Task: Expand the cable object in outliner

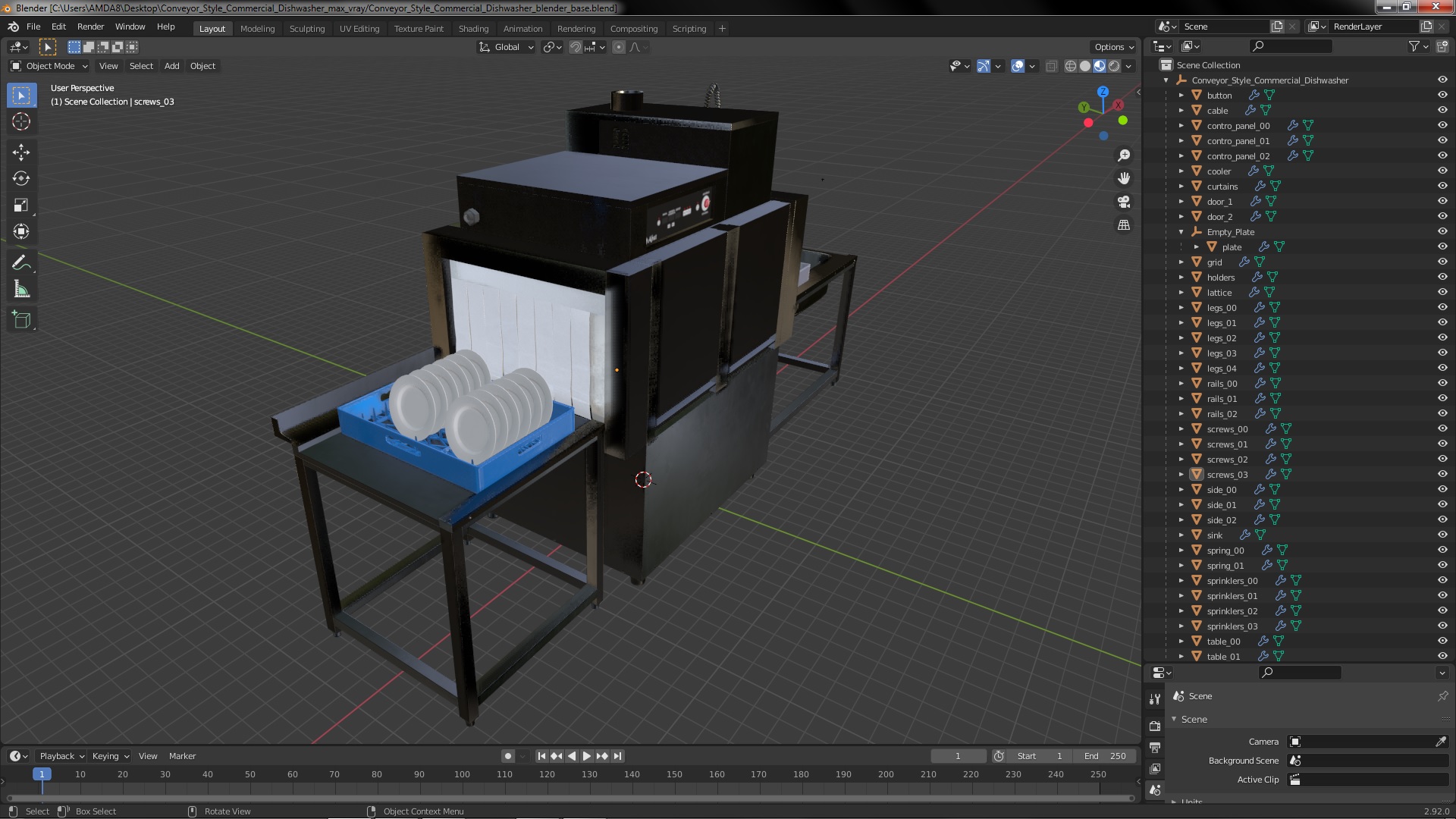Action: tap(1181, 111)
